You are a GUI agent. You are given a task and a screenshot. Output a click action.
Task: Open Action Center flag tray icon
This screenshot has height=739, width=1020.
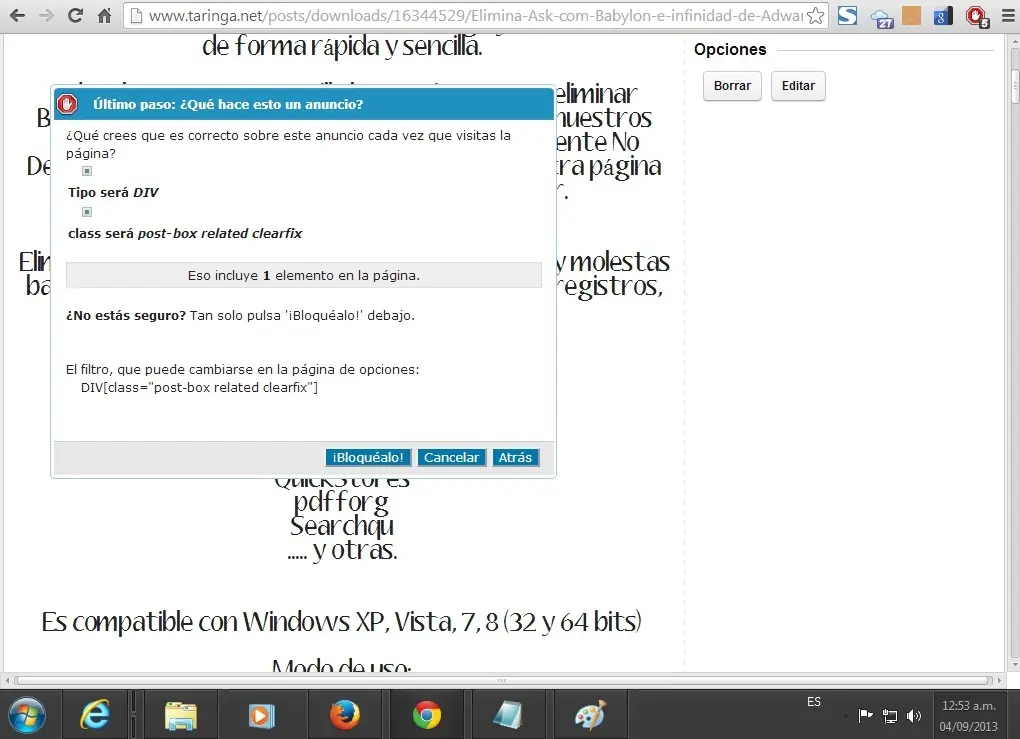(x=865, y=716)
